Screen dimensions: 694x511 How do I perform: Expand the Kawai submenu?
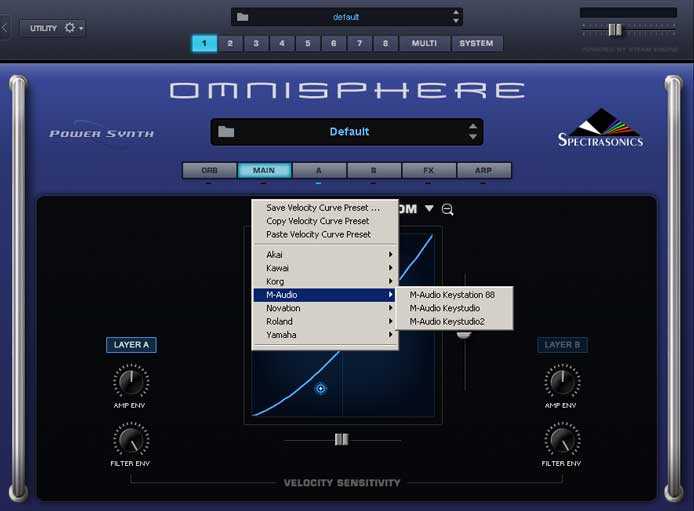click(325, 268)
